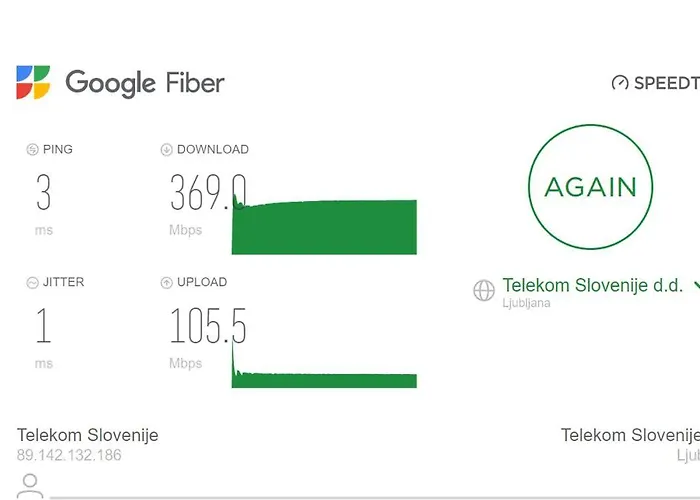700x500 pixels.
Task: Click the upload arrow icon
Action: pos(166,283)
